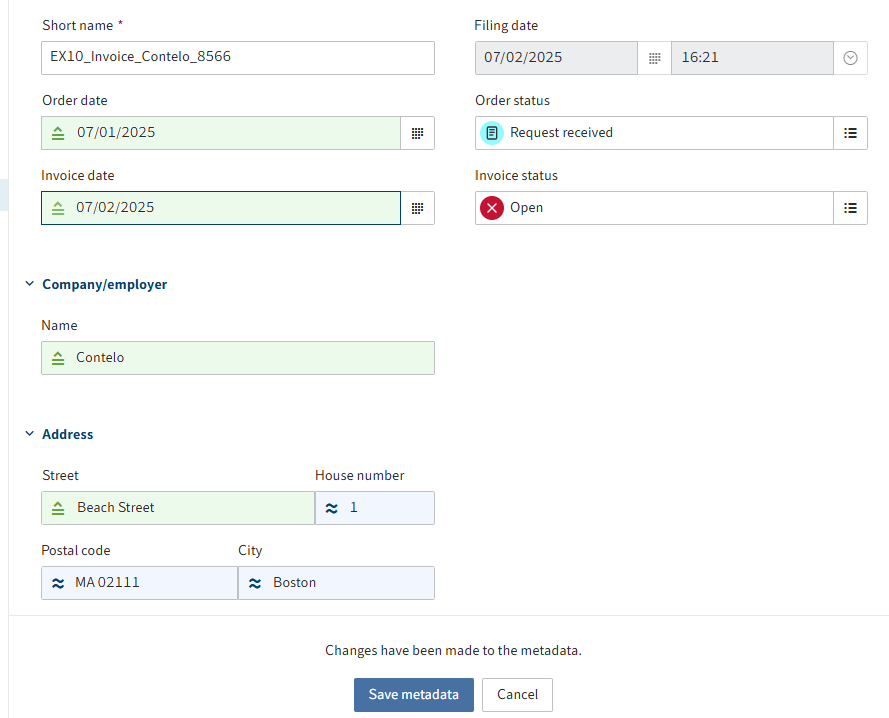Click the green indicator in Invoice date
889x718 pixels.
[58, 208]
